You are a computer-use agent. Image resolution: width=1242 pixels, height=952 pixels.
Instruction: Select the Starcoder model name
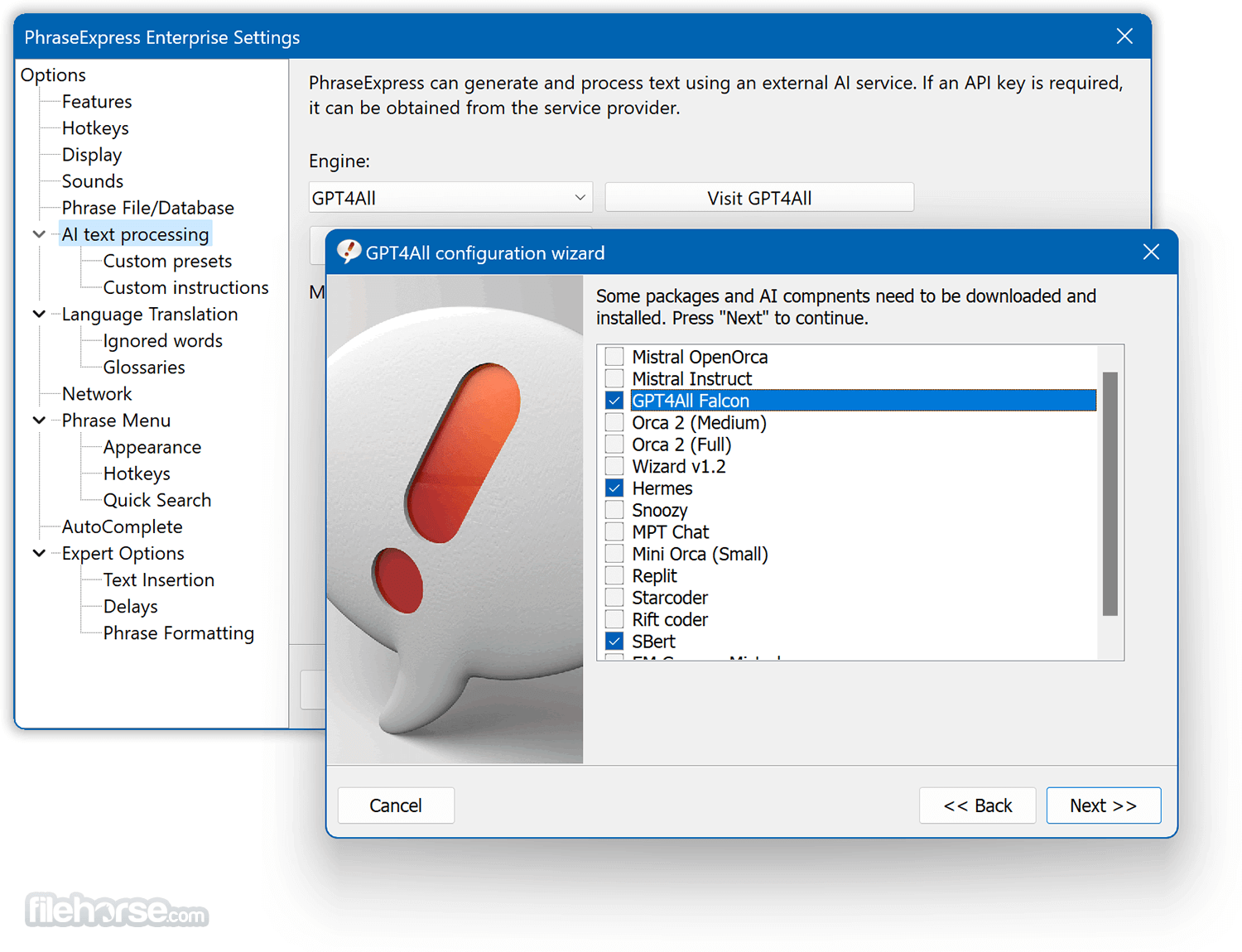coord(670,598)
